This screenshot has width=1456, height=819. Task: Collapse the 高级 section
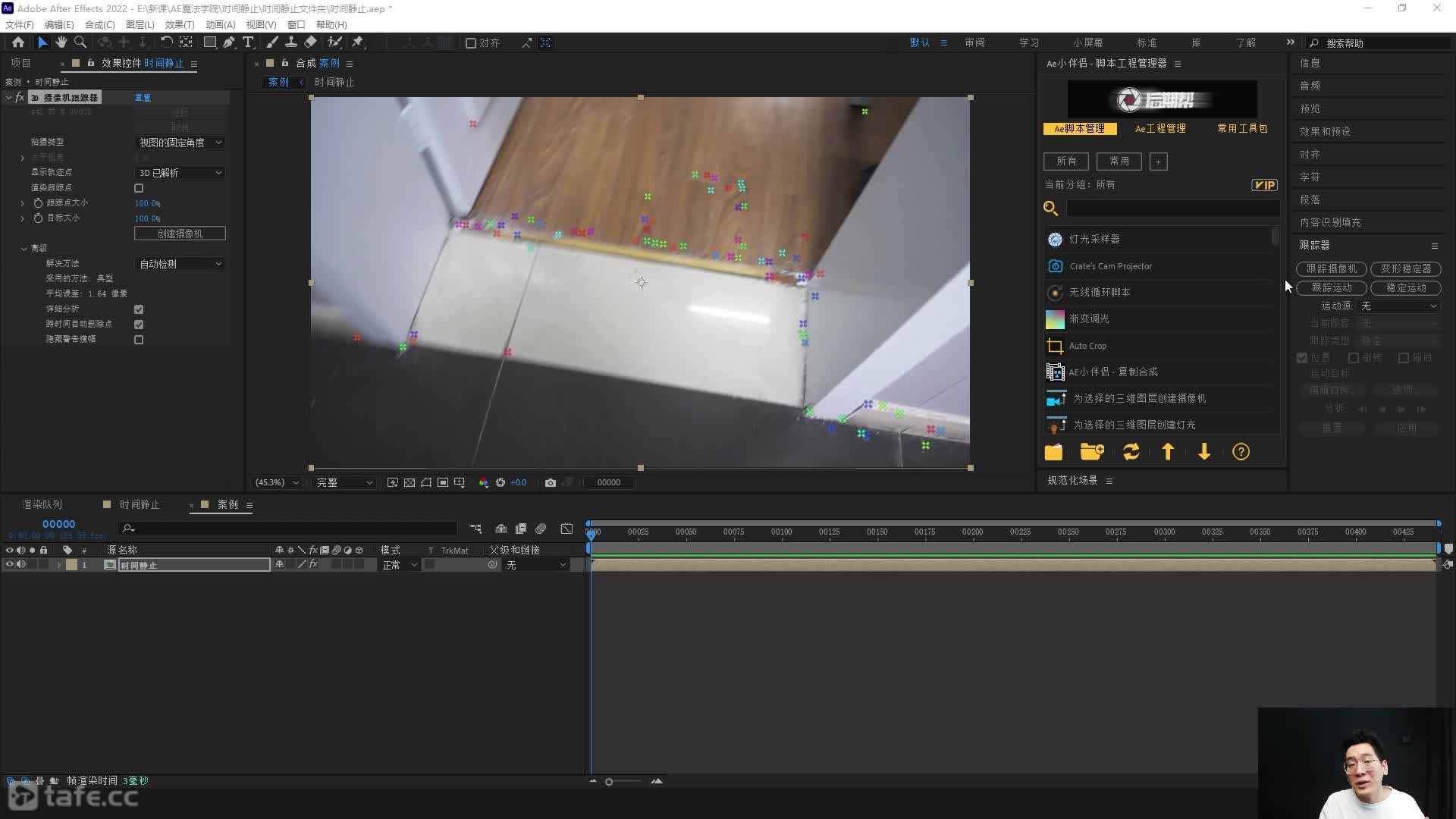pos(24,249)
